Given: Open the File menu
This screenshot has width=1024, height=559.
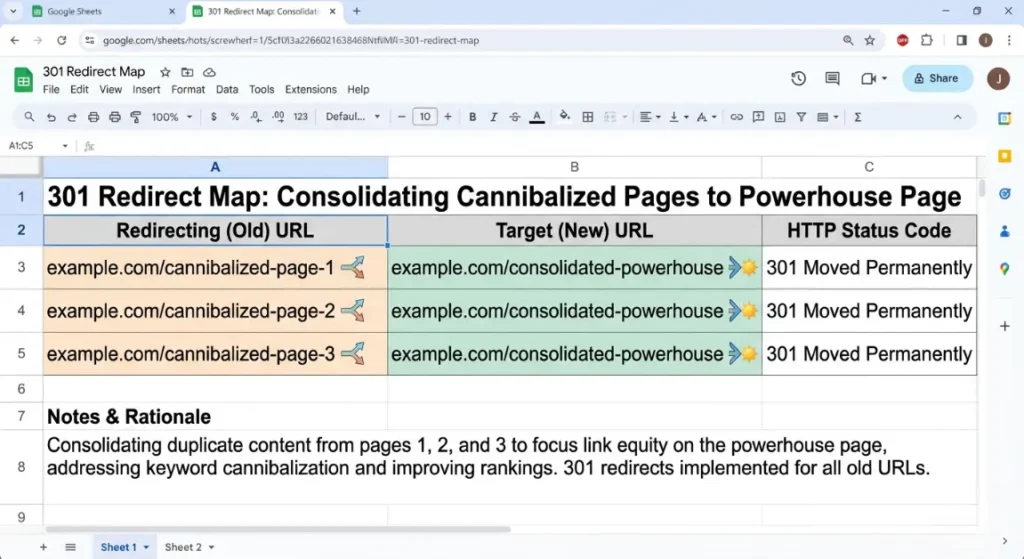Looking at the screenshot, I should pyautogui.click(x=51, y=89).
